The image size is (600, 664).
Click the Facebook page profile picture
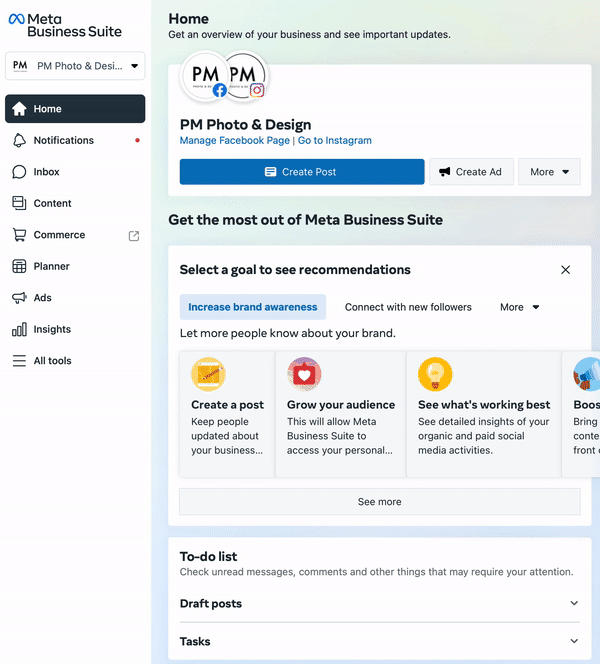click(205, 76)
